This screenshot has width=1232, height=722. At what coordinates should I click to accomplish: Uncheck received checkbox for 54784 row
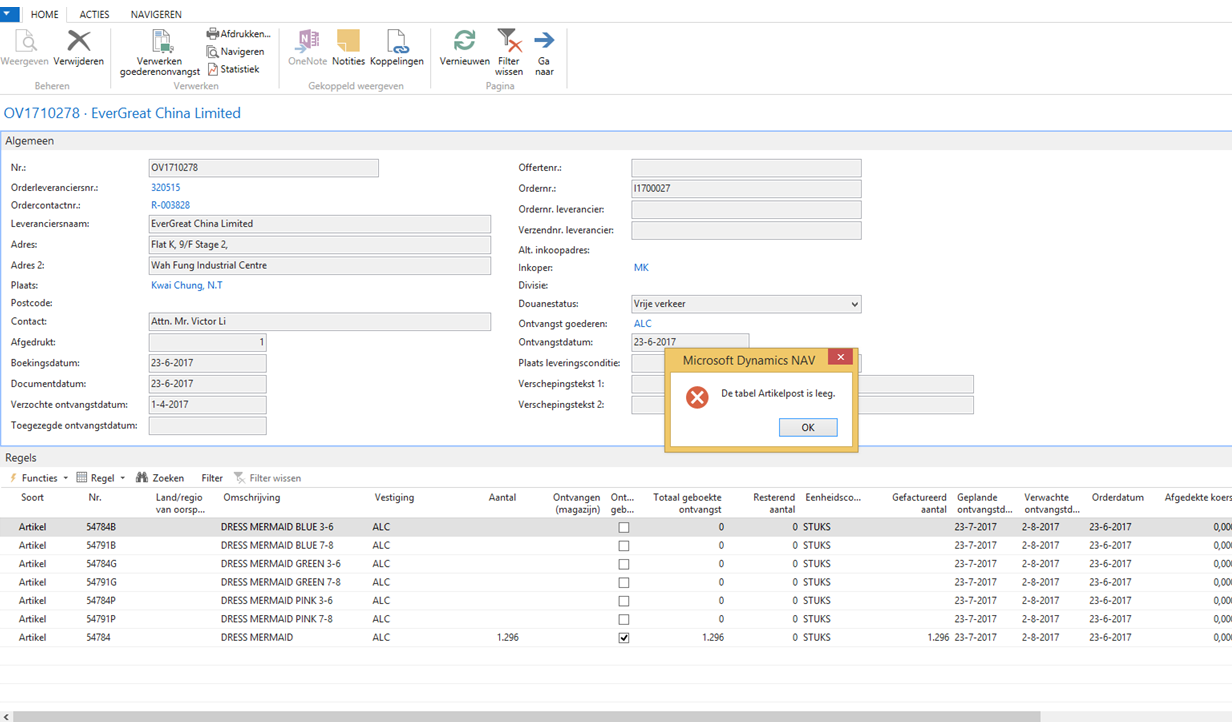(624, 638)
